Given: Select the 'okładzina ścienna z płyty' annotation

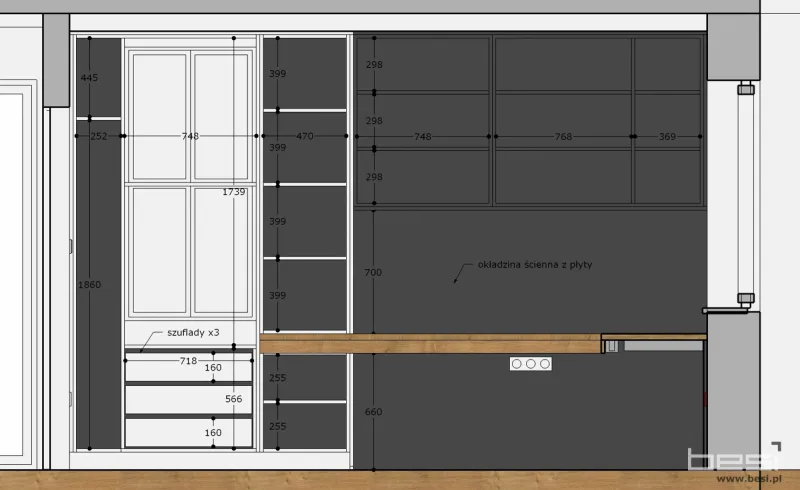Looking at the screenshot, I should tap(535, 265).
